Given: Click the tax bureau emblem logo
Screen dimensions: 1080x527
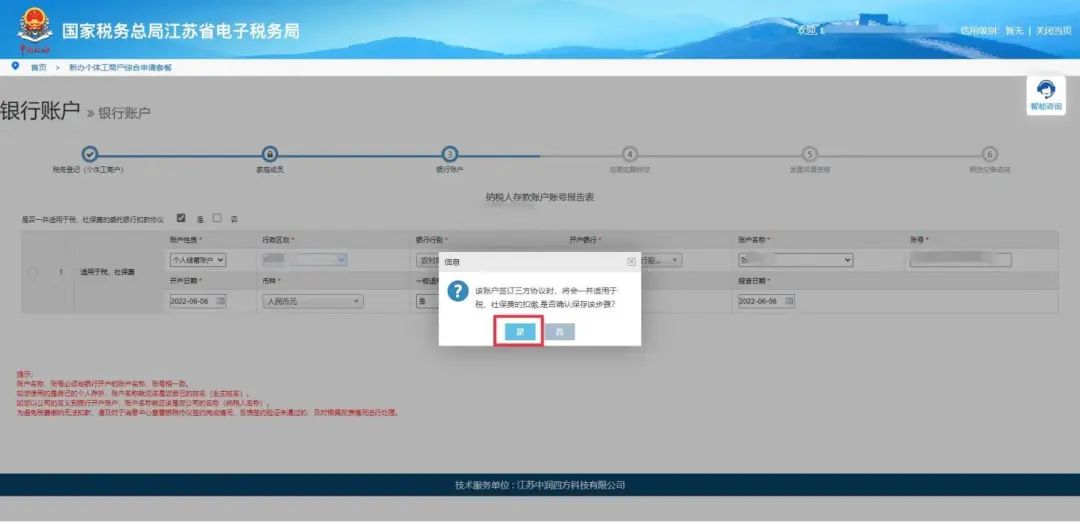Looking at the screenshot, I should 34,29.
